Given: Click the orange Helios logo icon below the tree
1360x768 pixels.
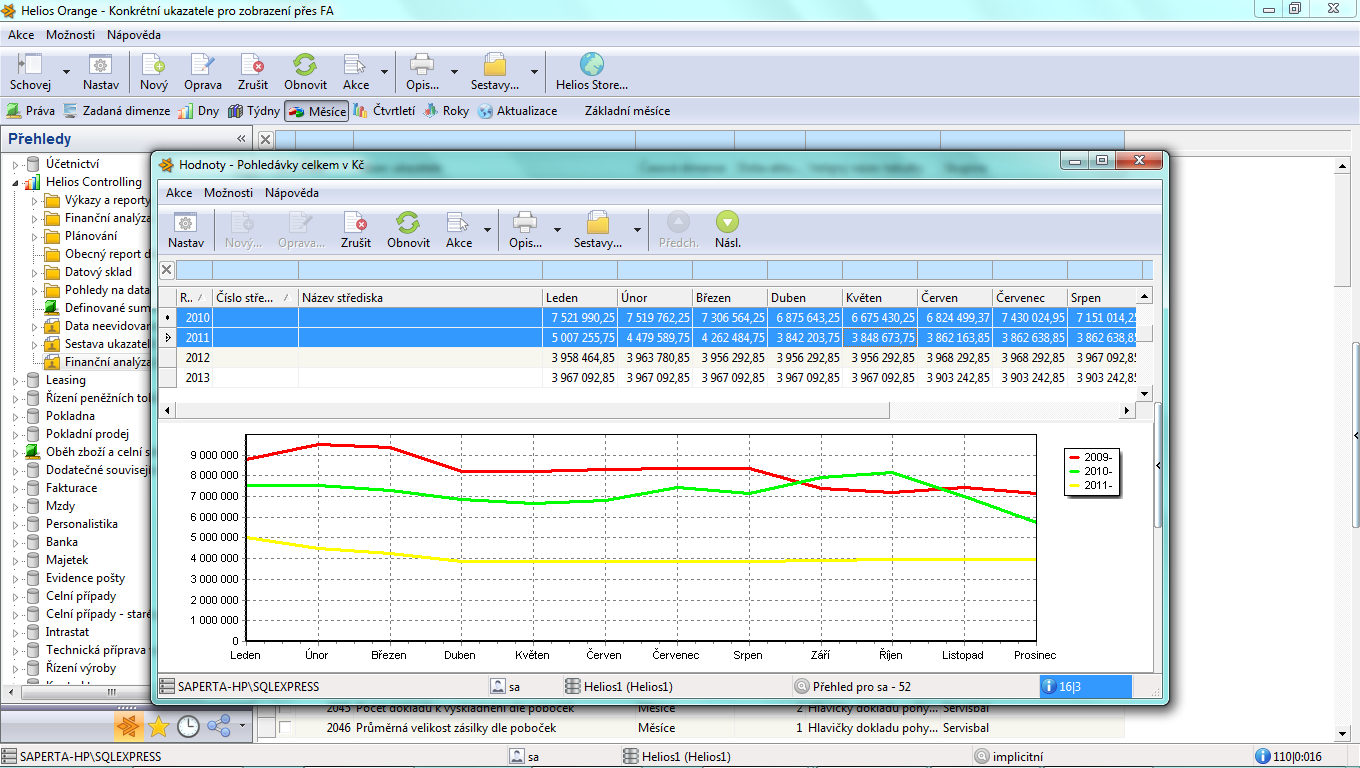Looking at the screenshot, I should (x=128, y=726).
